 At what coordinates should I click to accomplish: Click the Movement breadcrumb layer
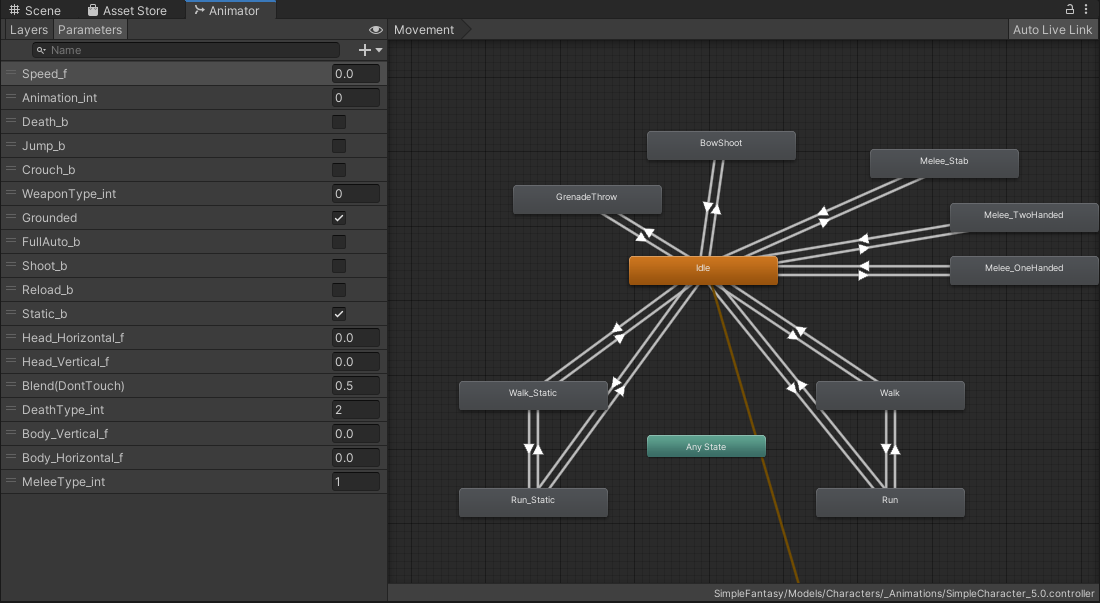coord(424,30)
